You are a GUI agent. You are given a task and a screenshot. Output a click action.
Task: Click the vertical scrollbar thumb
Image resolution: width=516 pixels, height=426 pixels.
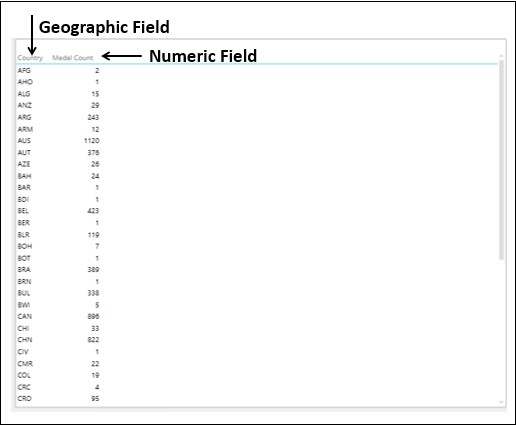pos(501,160)
